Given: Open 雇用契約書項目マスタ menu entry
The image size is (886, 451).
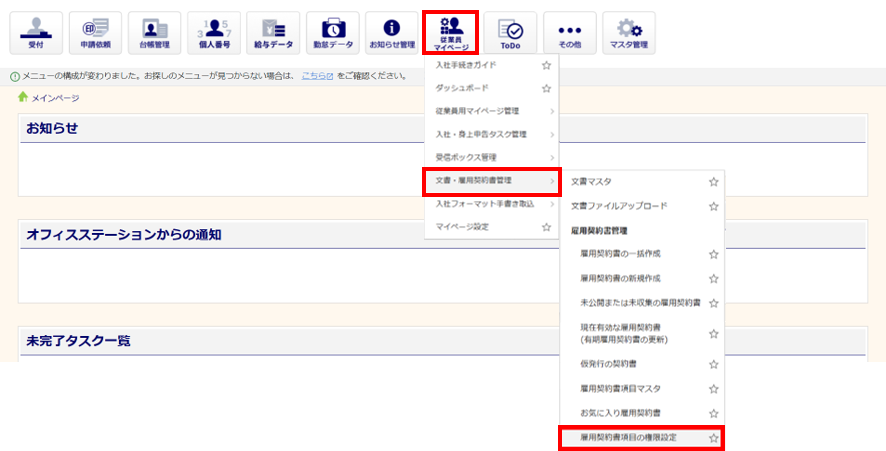Looking at the screenshot, I should [x=620, y=389].
